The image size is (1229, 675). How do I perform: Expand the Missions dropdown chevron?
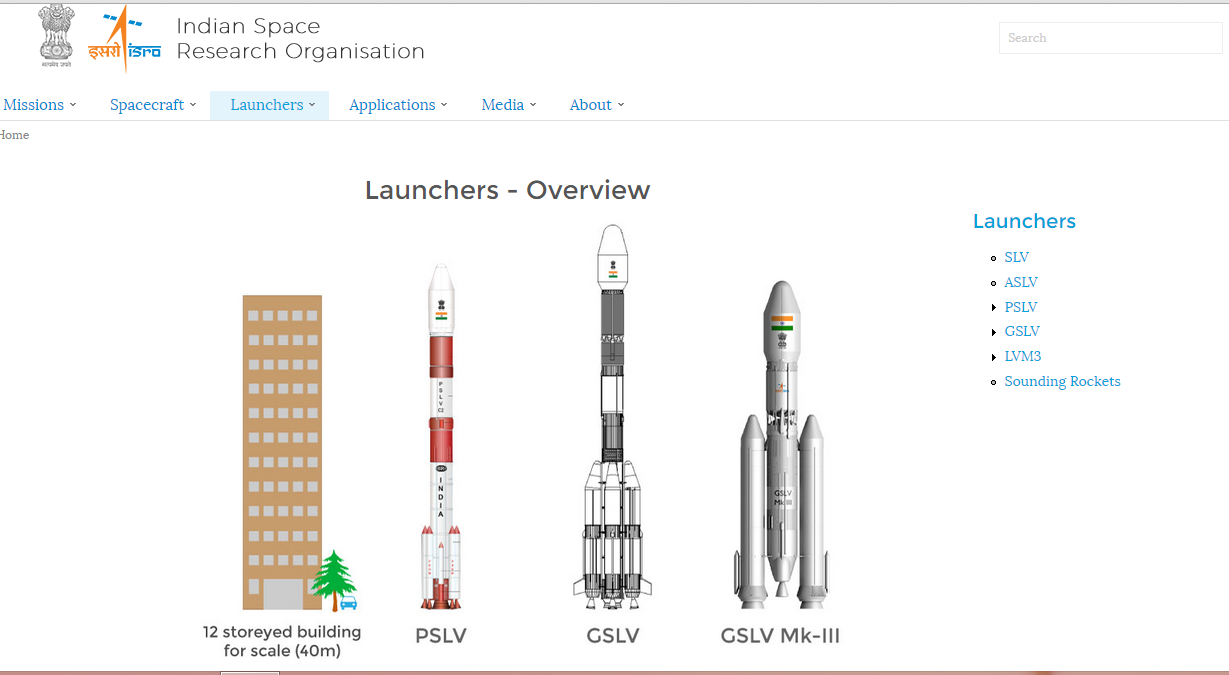tap(73, 105)
